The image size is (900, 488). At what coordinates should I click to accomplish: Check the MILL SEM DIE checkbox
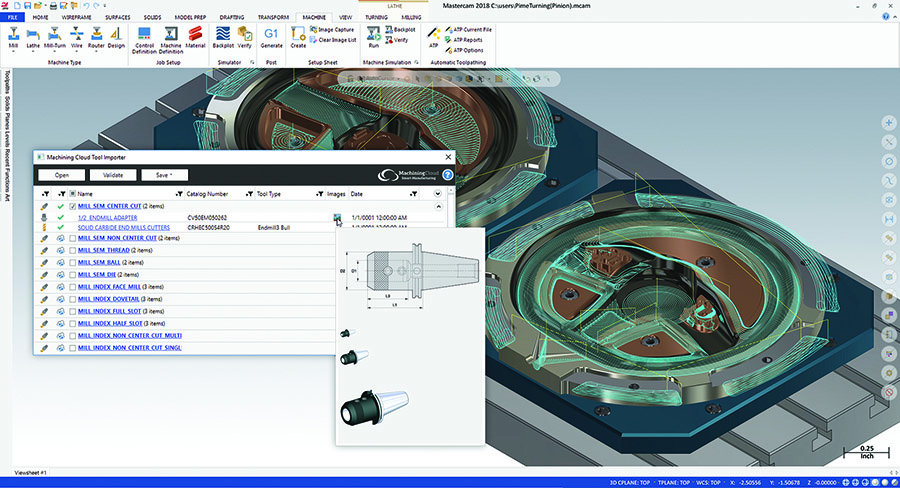coord(72,274)
